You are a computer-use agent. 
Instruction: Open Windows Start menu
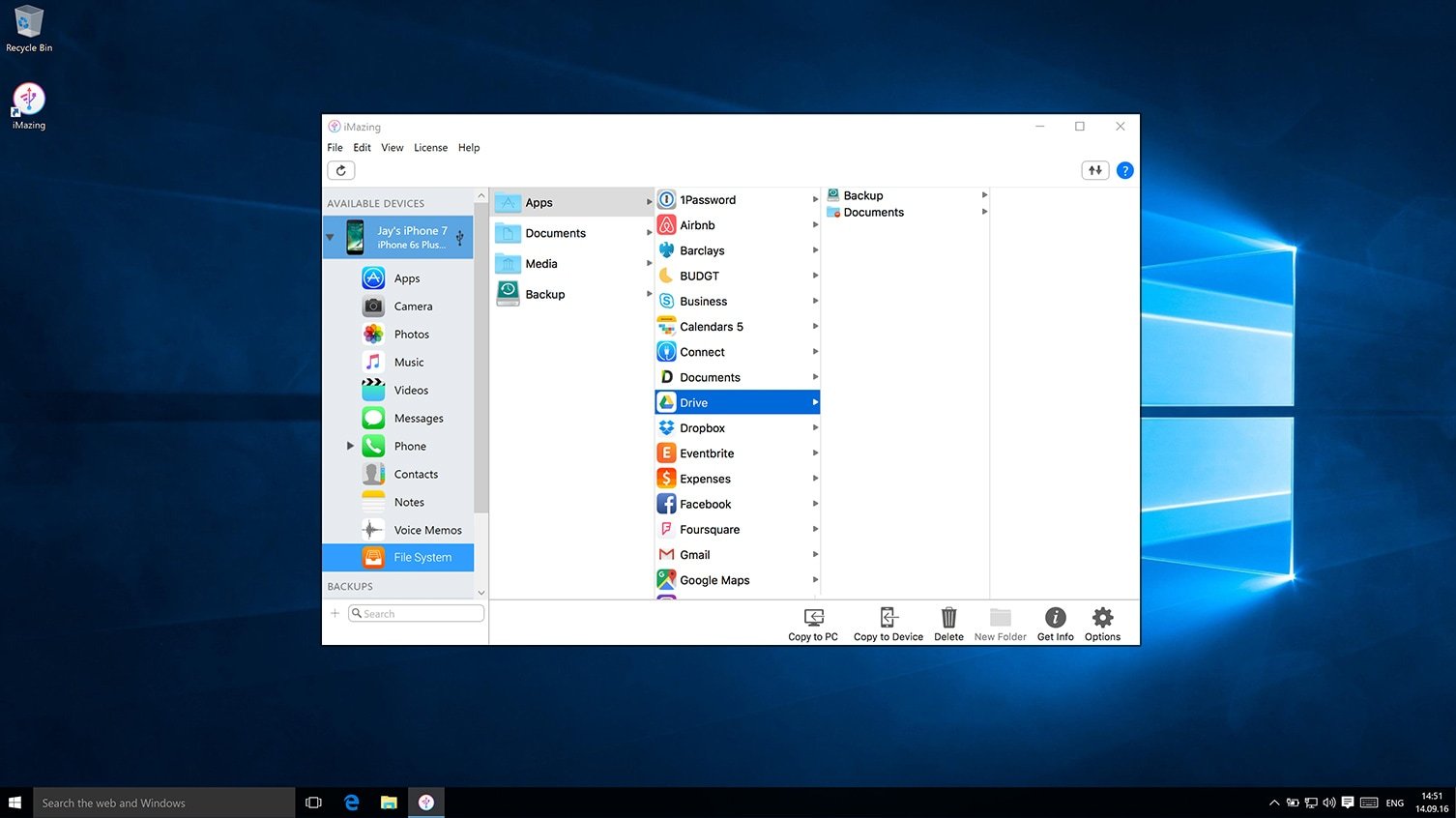click(15, 803)
